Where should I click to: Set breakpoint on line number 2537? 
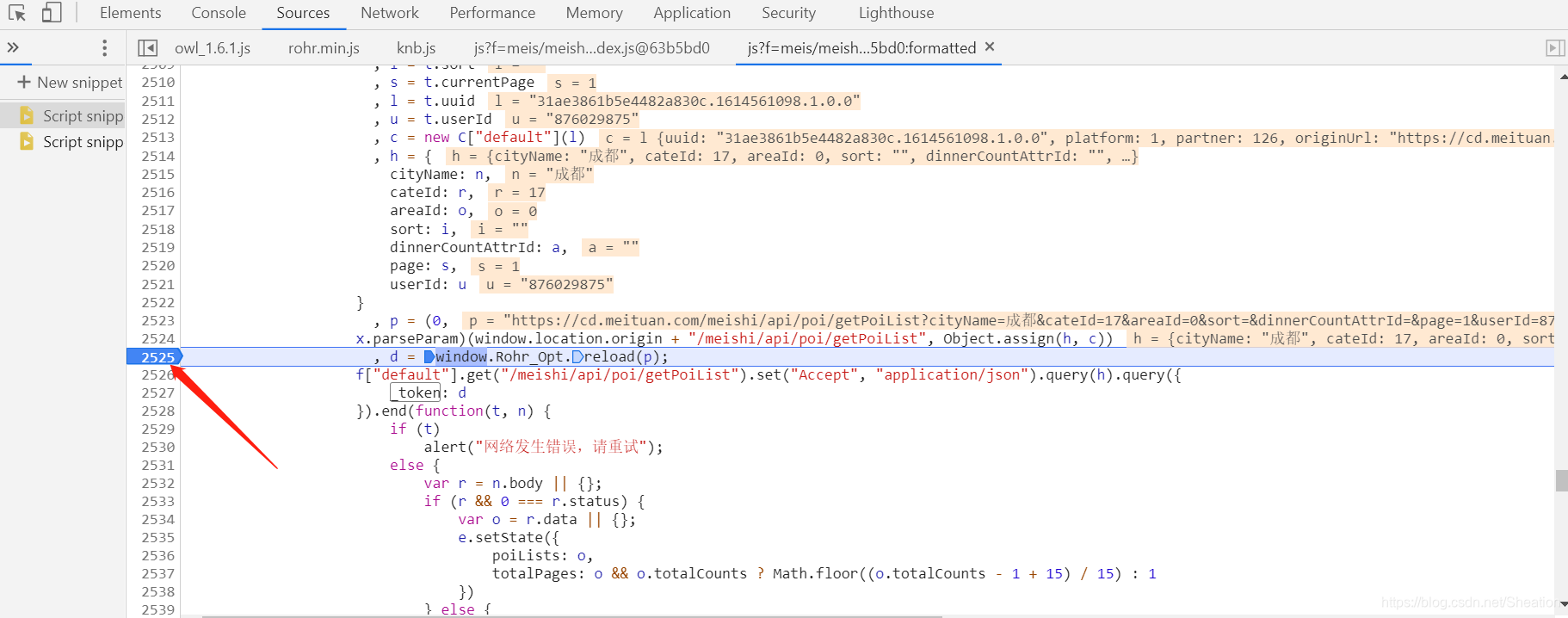(157, 574)
